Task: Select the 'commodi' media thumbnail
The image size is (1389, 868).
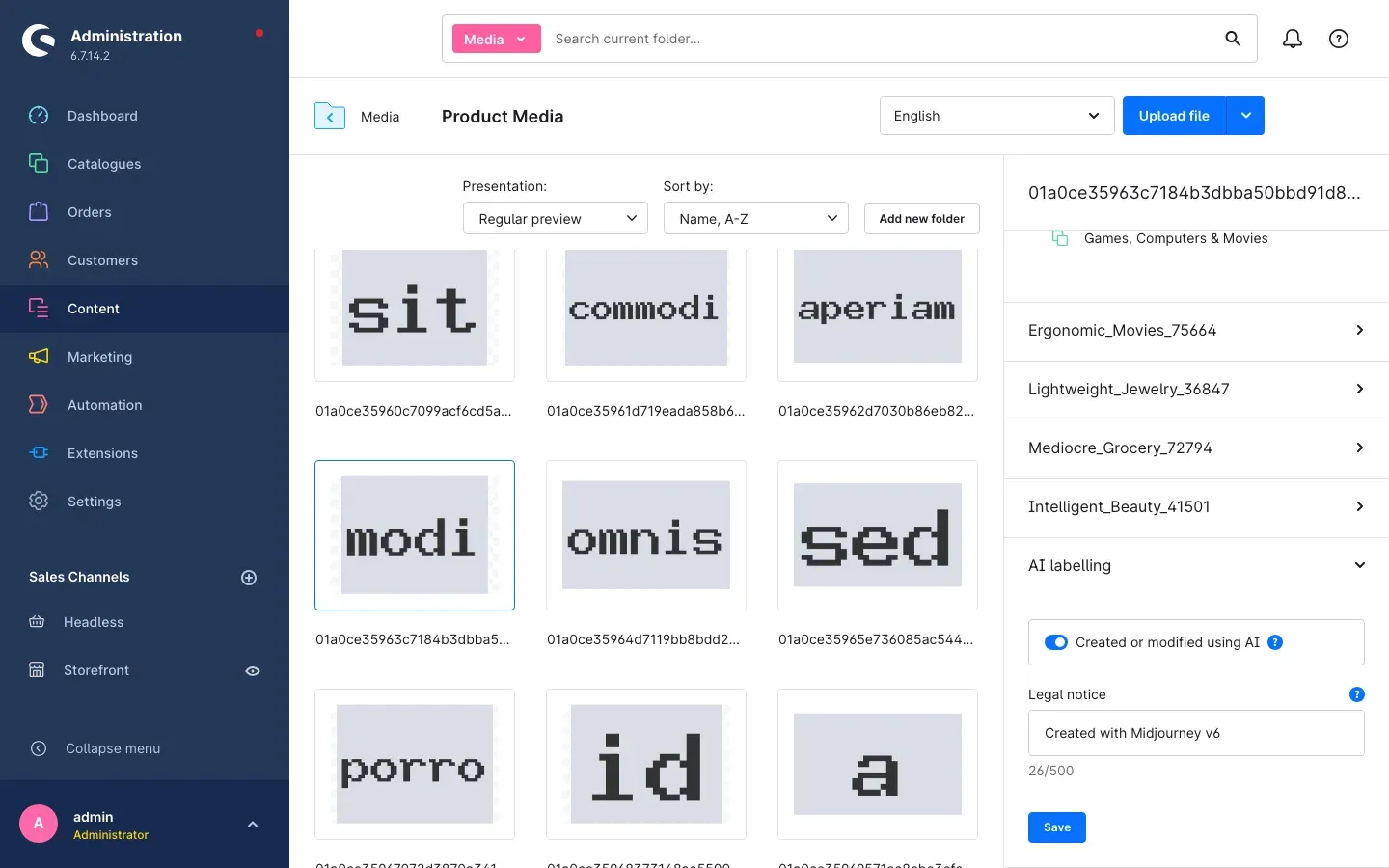Action: [x=646, y=314]
